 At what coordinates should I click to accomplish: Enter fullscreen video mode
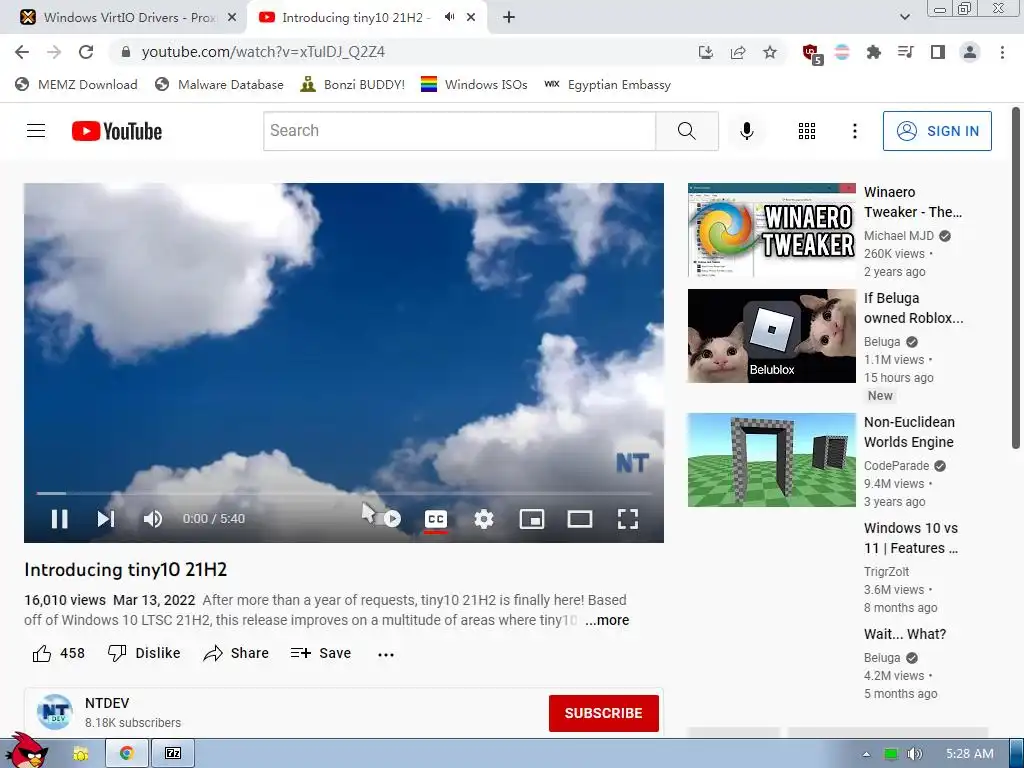tap(628, 519)
